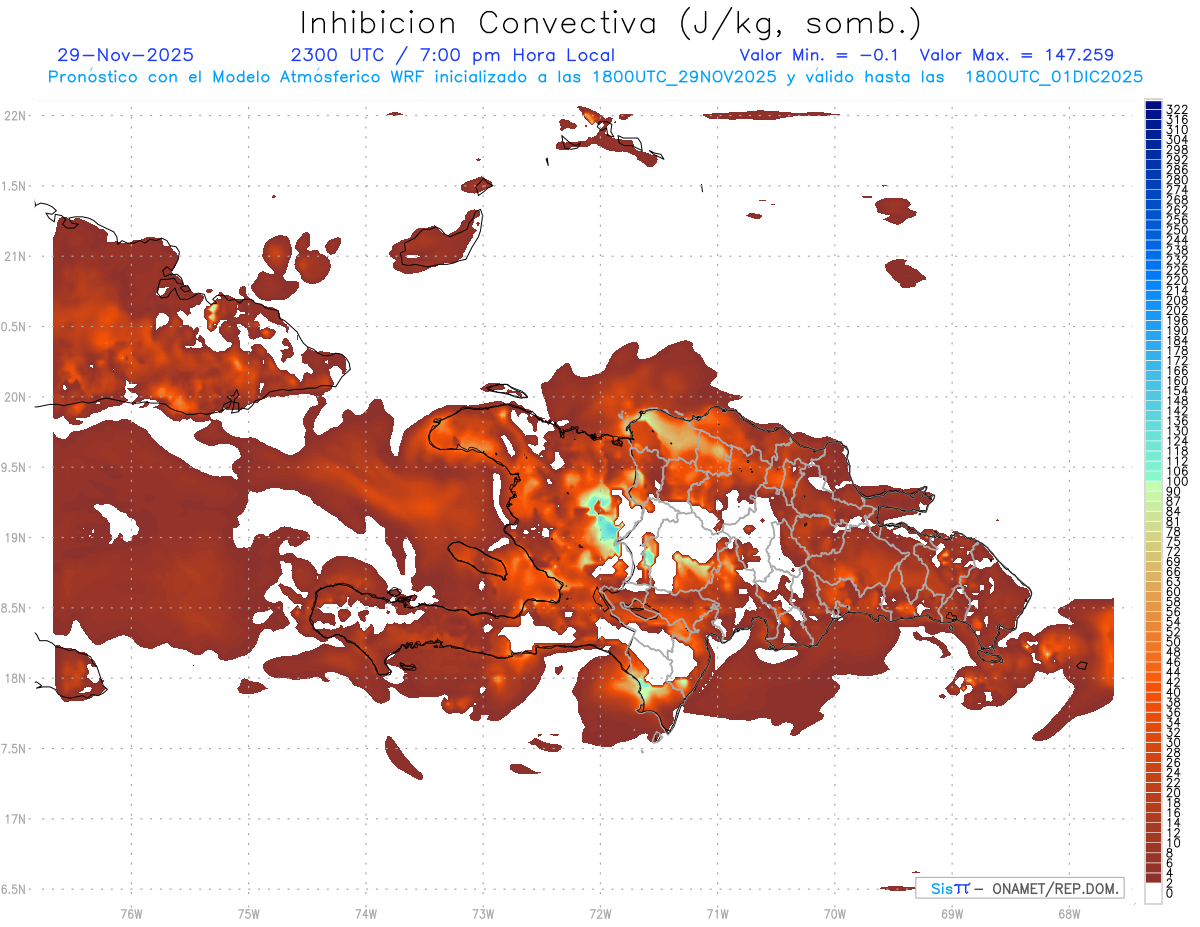This screenshot has height=927, width=1200.
Task: Click the '20N' latitude label
Action: pyautogui.click(x=15, y=397)
